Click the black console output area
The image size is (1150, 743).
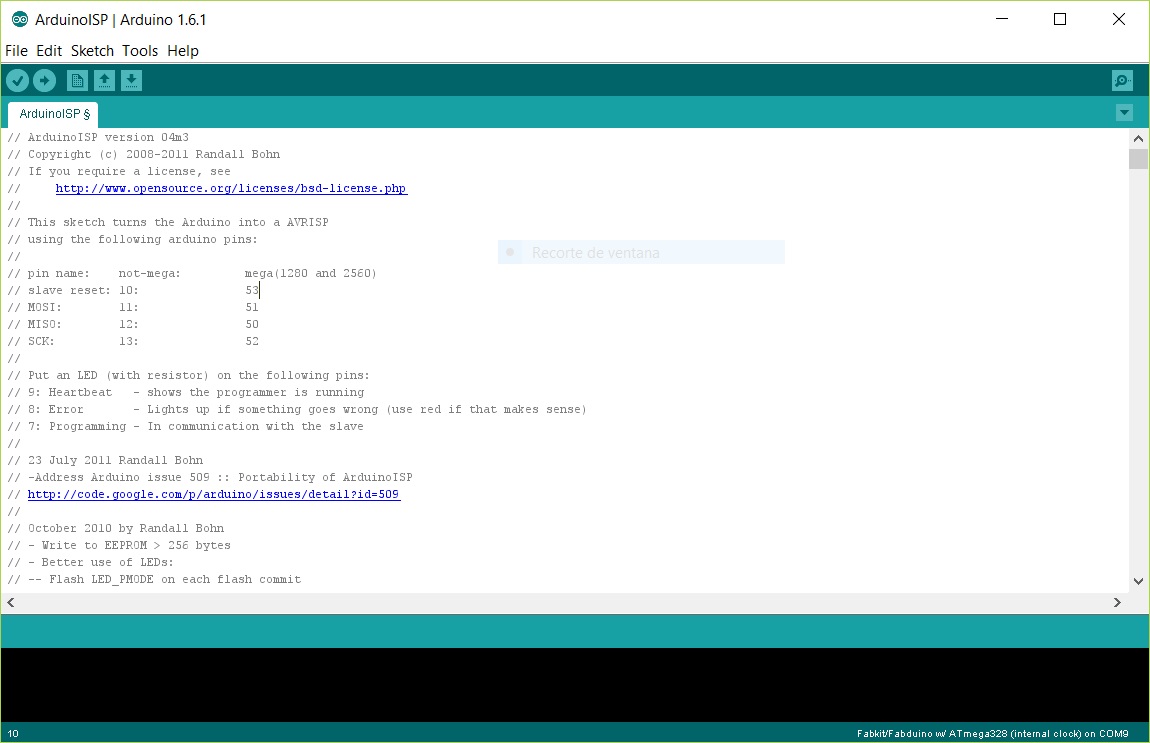tap(575, 684)
